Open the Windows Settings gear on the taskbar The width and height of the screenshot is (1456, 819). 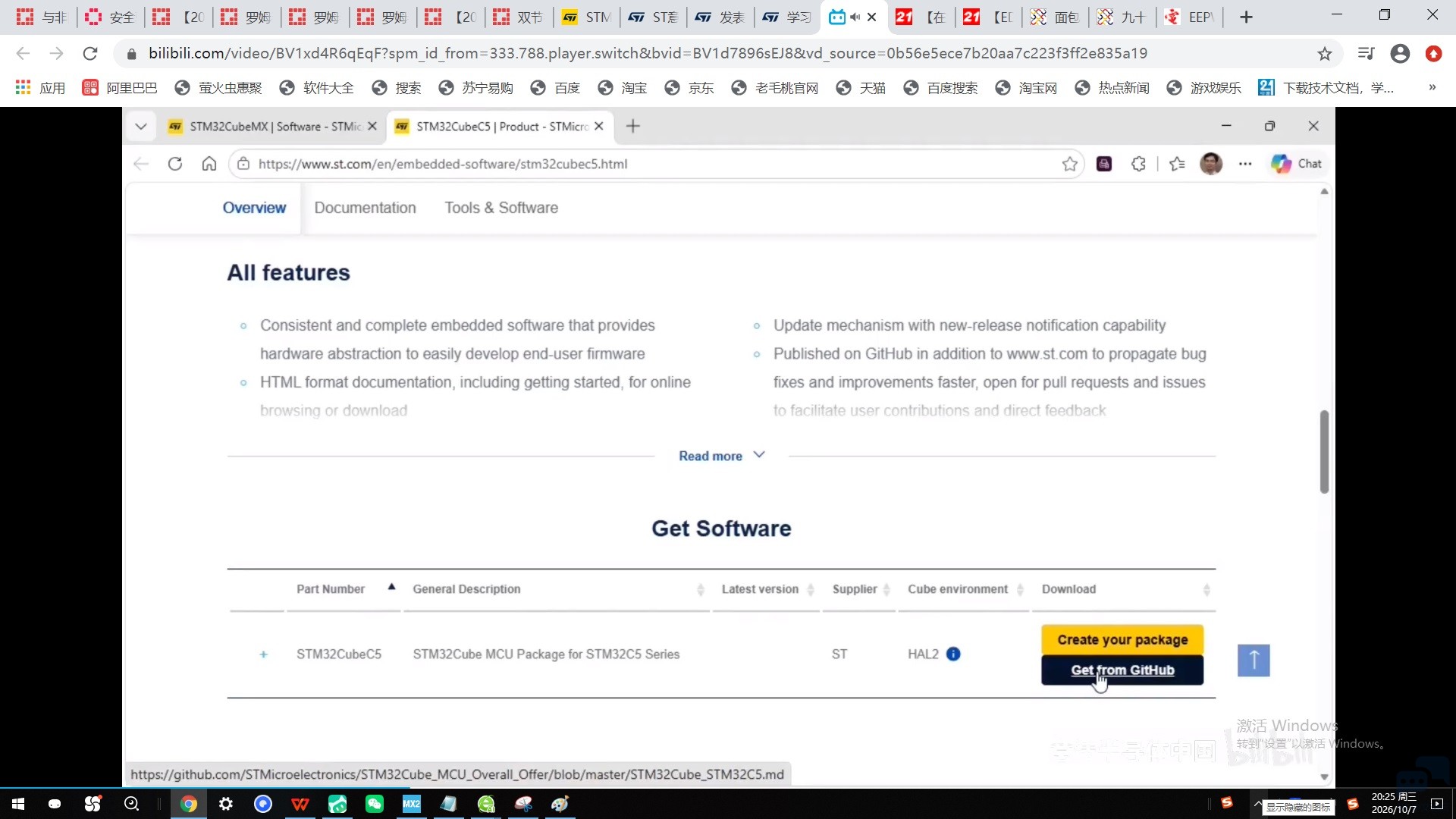click(x=226, y=804)
